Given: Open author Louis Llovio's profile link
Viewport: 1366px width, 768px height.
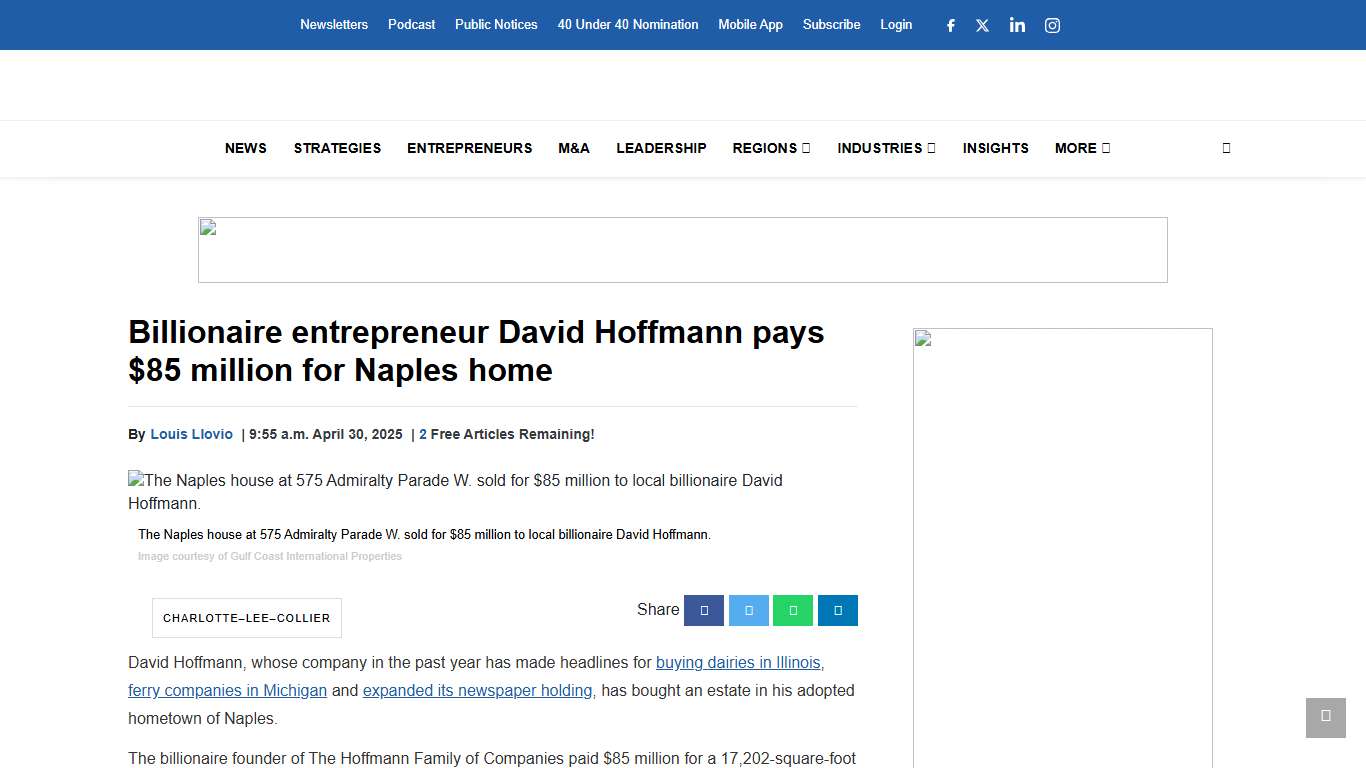Looking at the screenshot, I should point(191,434).
